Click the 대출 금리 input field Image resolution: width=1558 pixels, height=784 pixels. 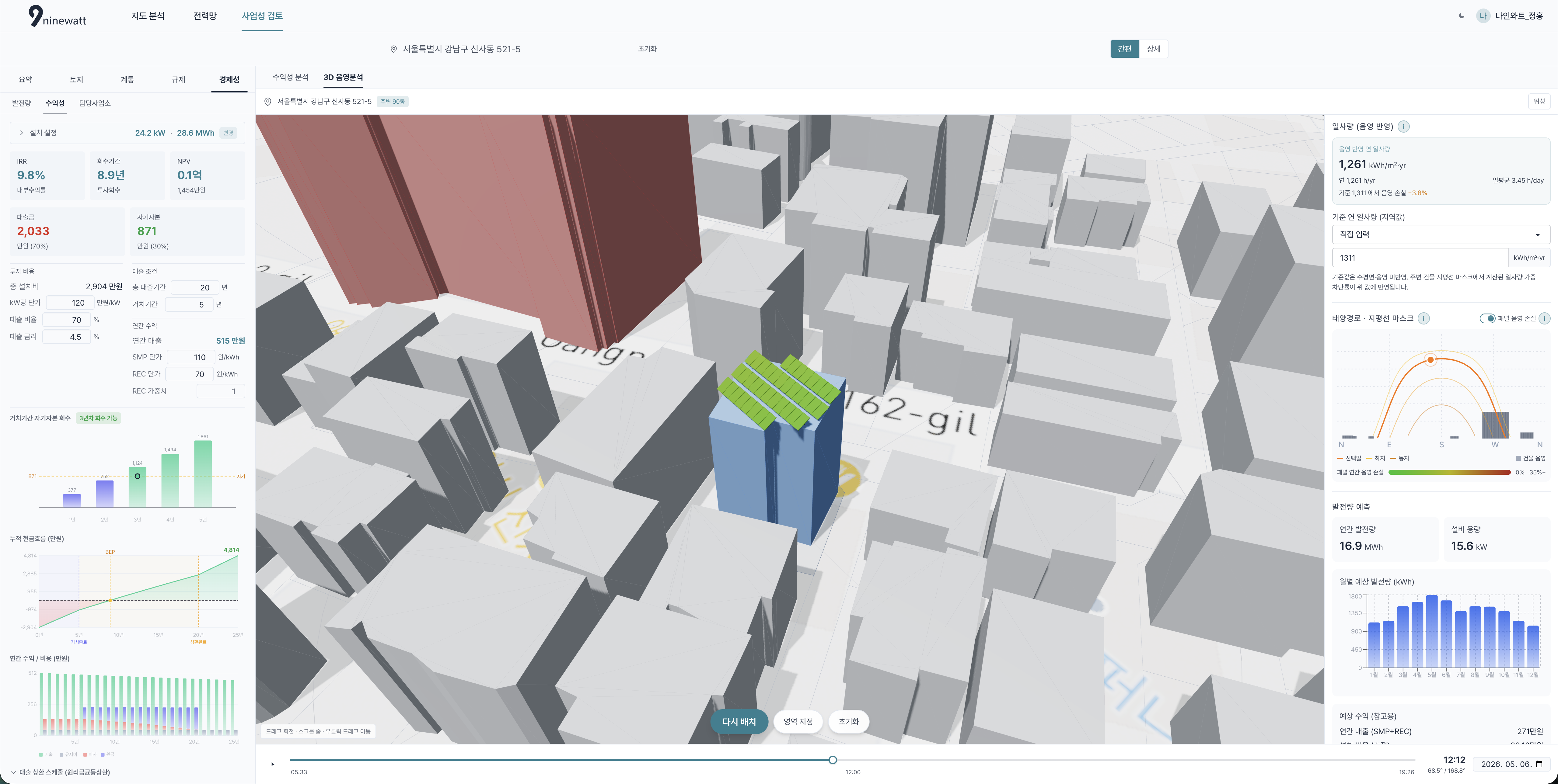click(x=67, y=337)
